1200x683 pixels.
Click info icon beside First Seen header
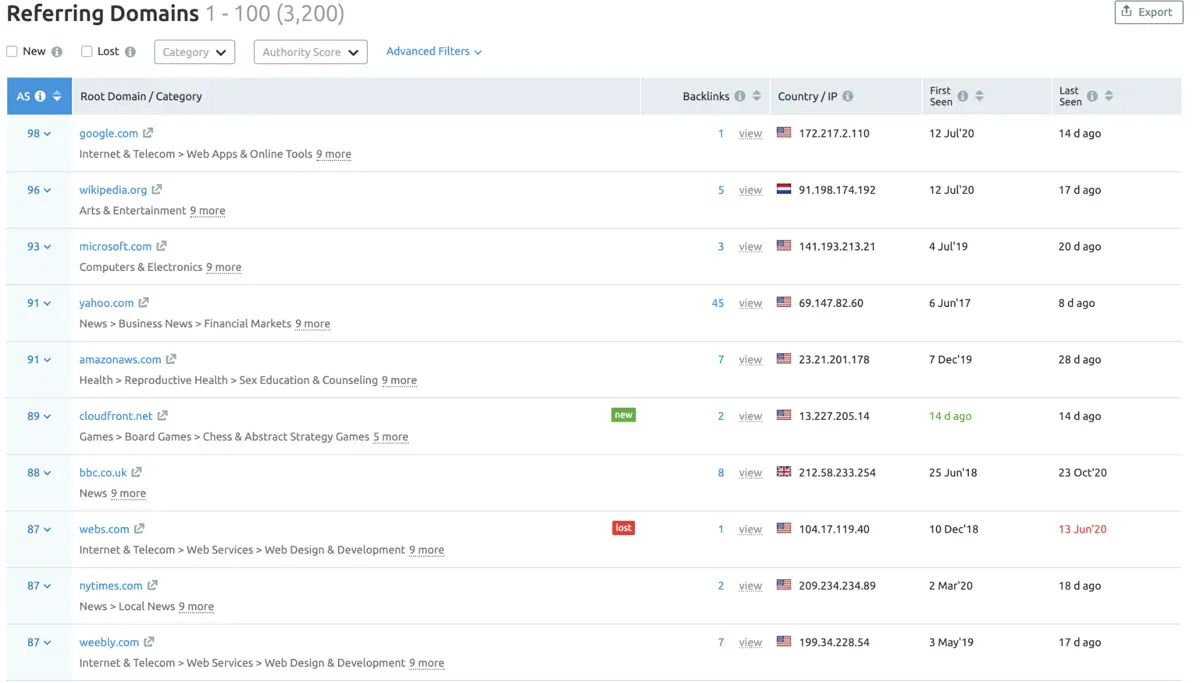(963, 96)
